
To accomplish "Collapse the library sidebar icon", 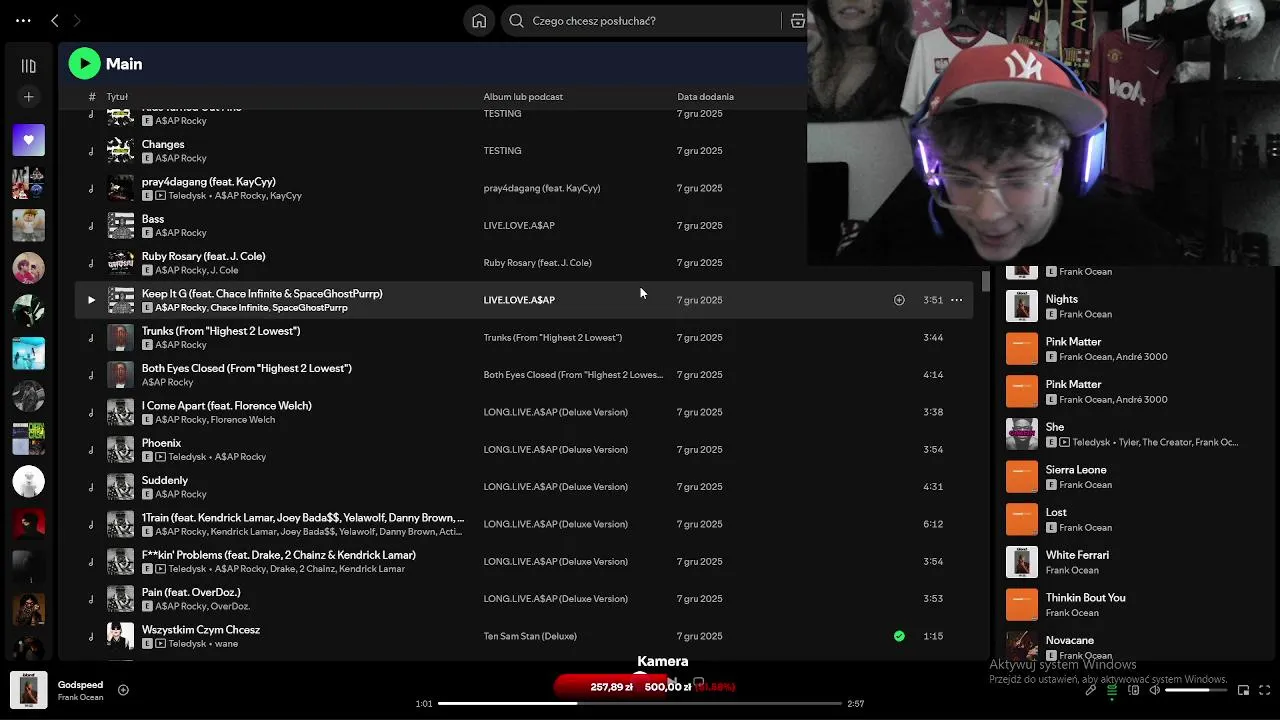I will (28, 66).
